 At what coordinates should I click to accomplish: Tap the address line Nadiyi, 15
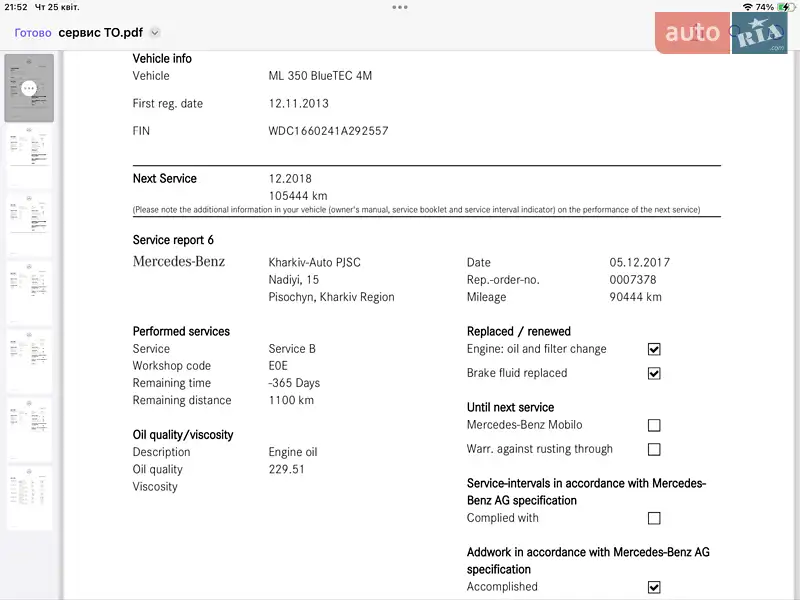[x=293, y=280]
